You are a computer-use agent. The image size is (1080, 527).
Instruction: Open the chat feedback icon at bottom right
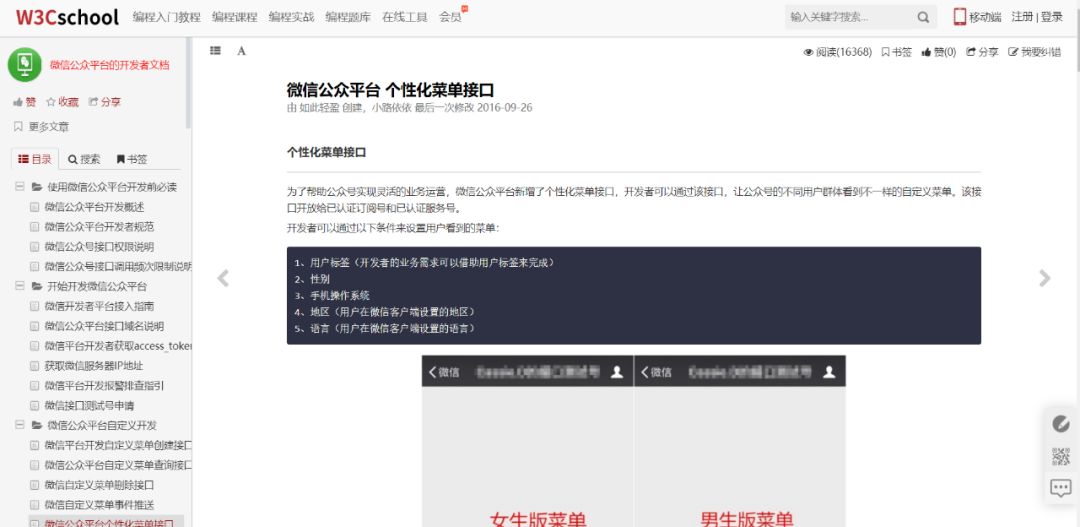(1061, 489)
